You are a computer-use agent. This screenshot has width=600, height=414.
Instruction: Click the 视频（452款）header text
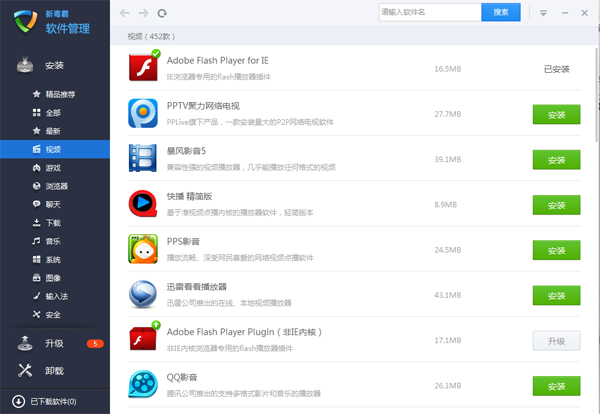click(151, 36)
